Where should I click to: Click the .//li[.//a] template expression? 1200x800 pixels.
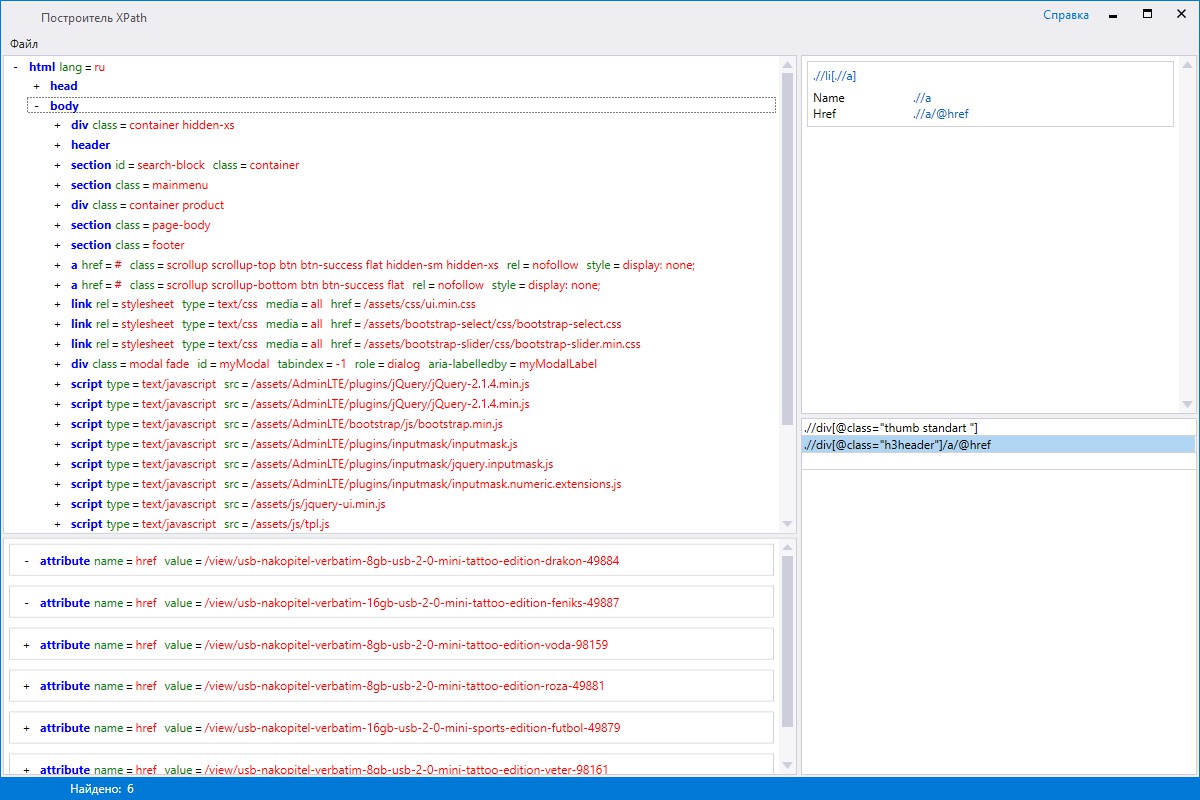835,76
